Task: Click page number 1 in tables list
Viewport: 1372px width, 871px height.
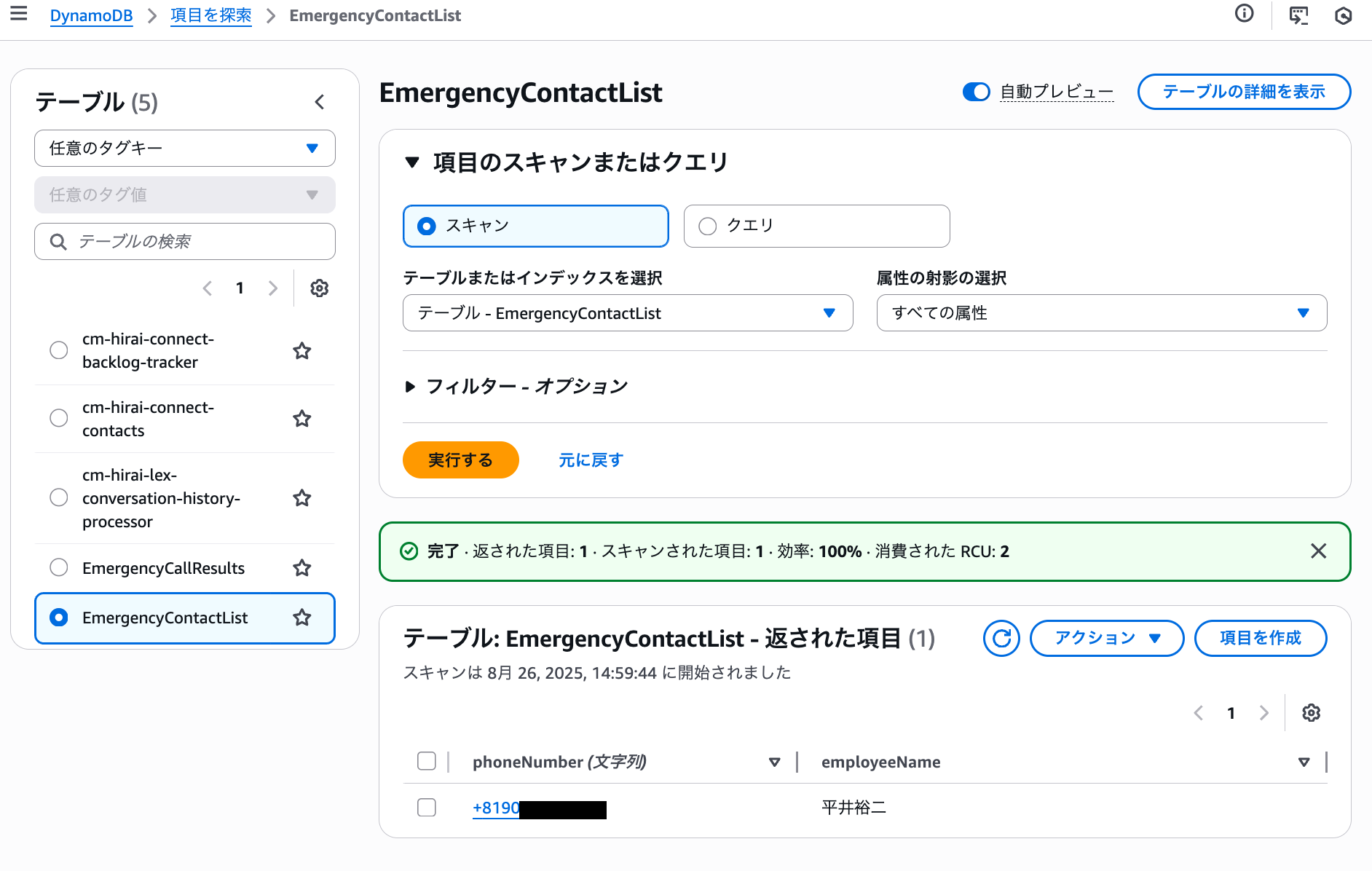Action: coord(240,288)
